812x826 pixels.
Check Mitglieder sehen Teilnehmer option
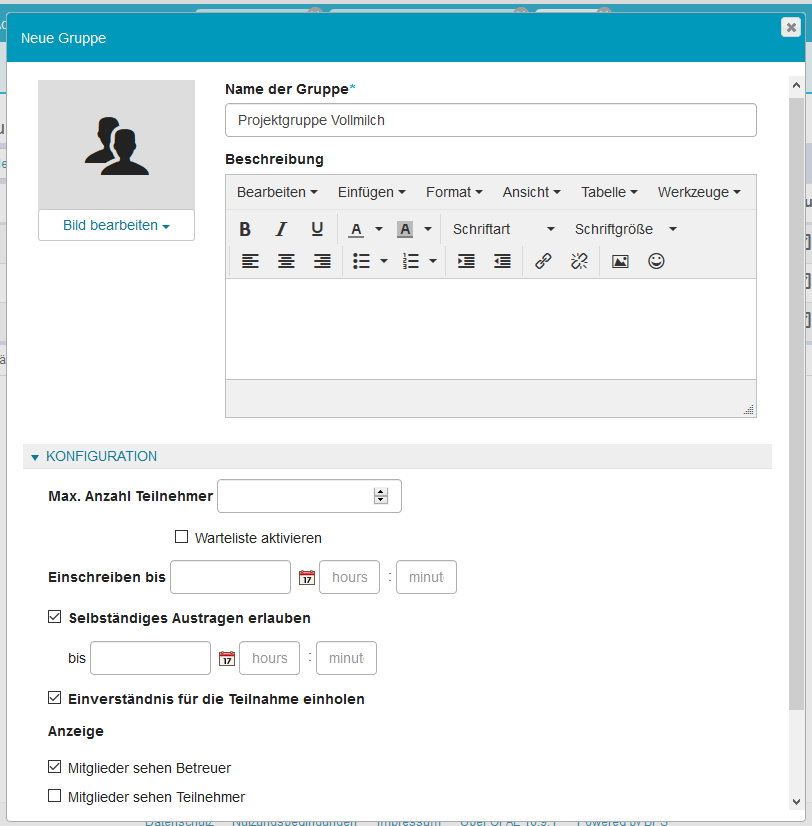(x=55, y=796)
